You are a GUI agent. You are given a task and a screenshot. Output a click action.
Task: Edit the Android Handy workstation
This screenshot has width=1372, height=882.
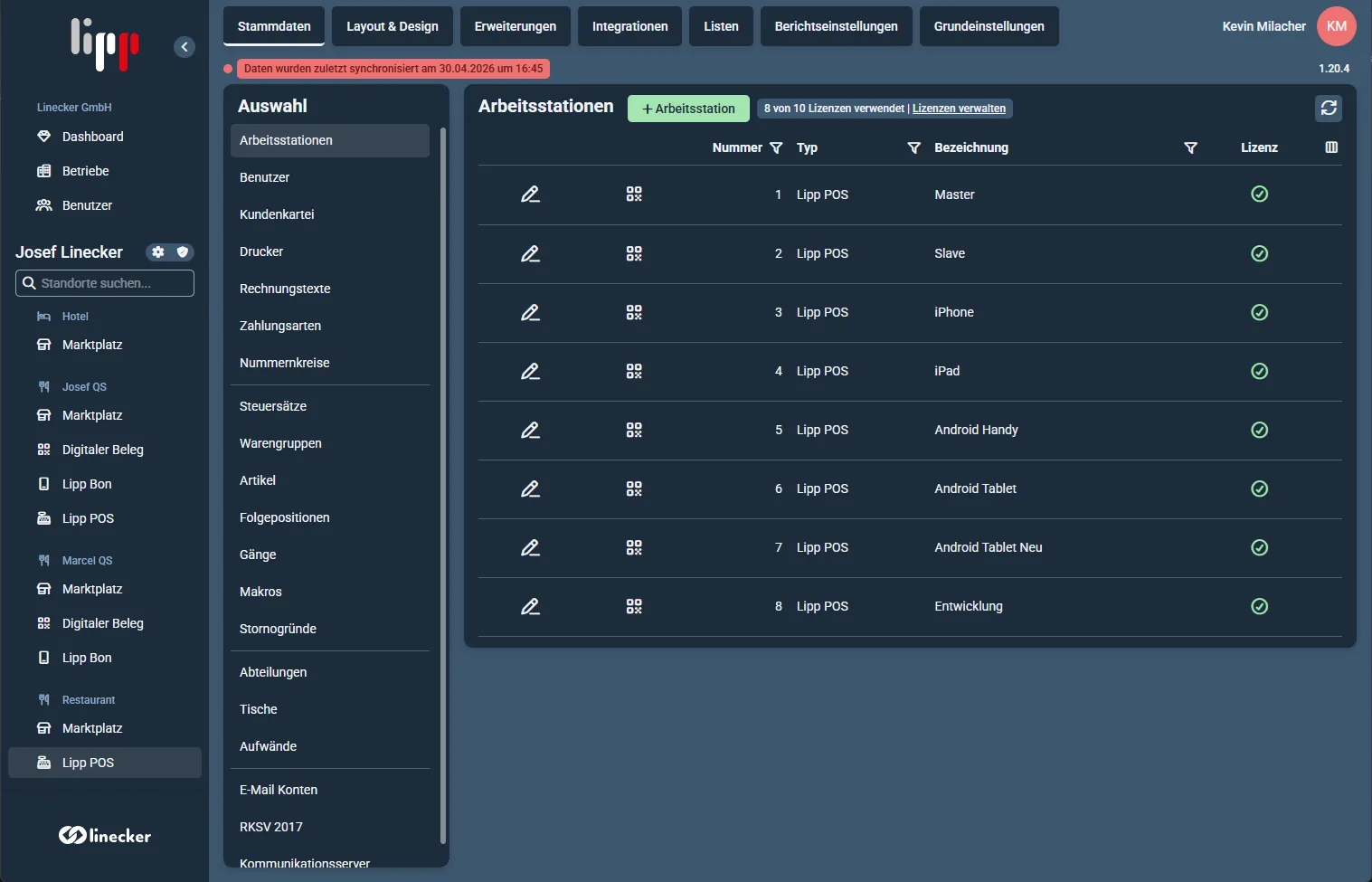click(531, 430)
